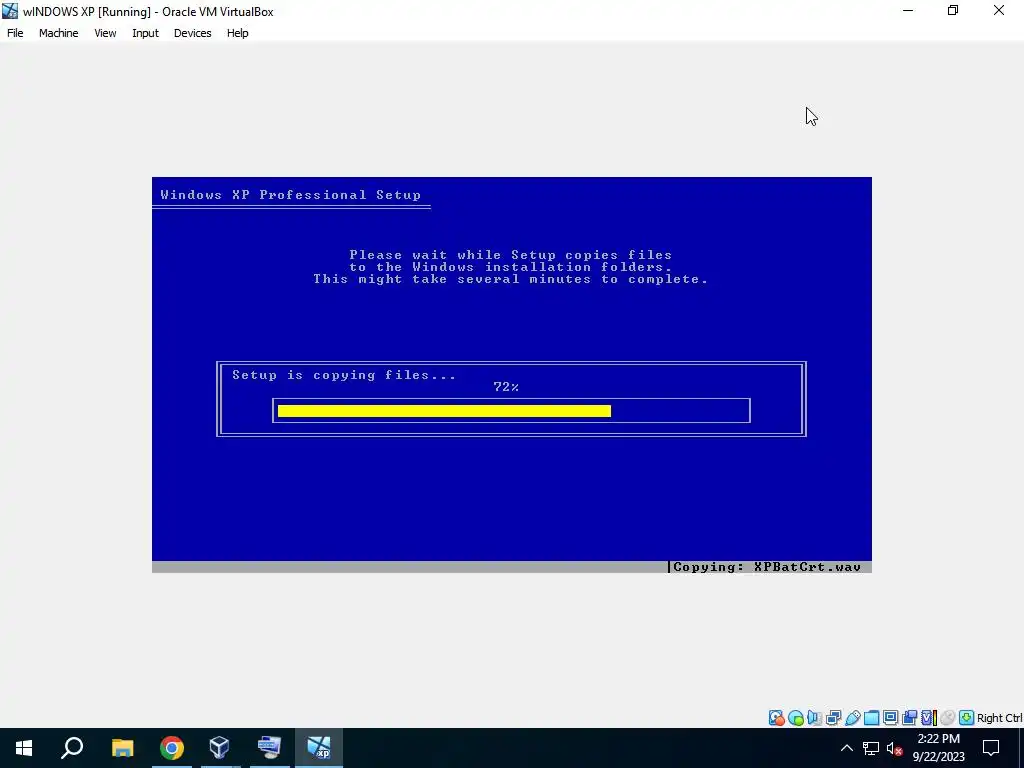Click the CPU virtualization indicator icon
The image size is (1024, 768).
929,718
